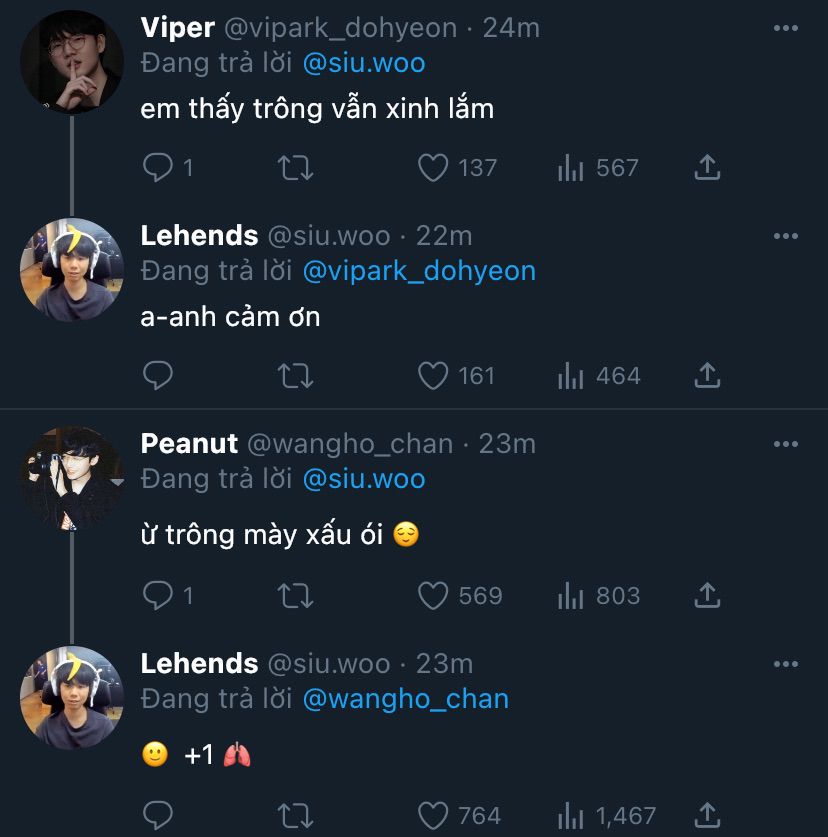Viewport: 828px width, 837px height.
Task: View analytics showing 1,467 views
Action: point(571,816)
